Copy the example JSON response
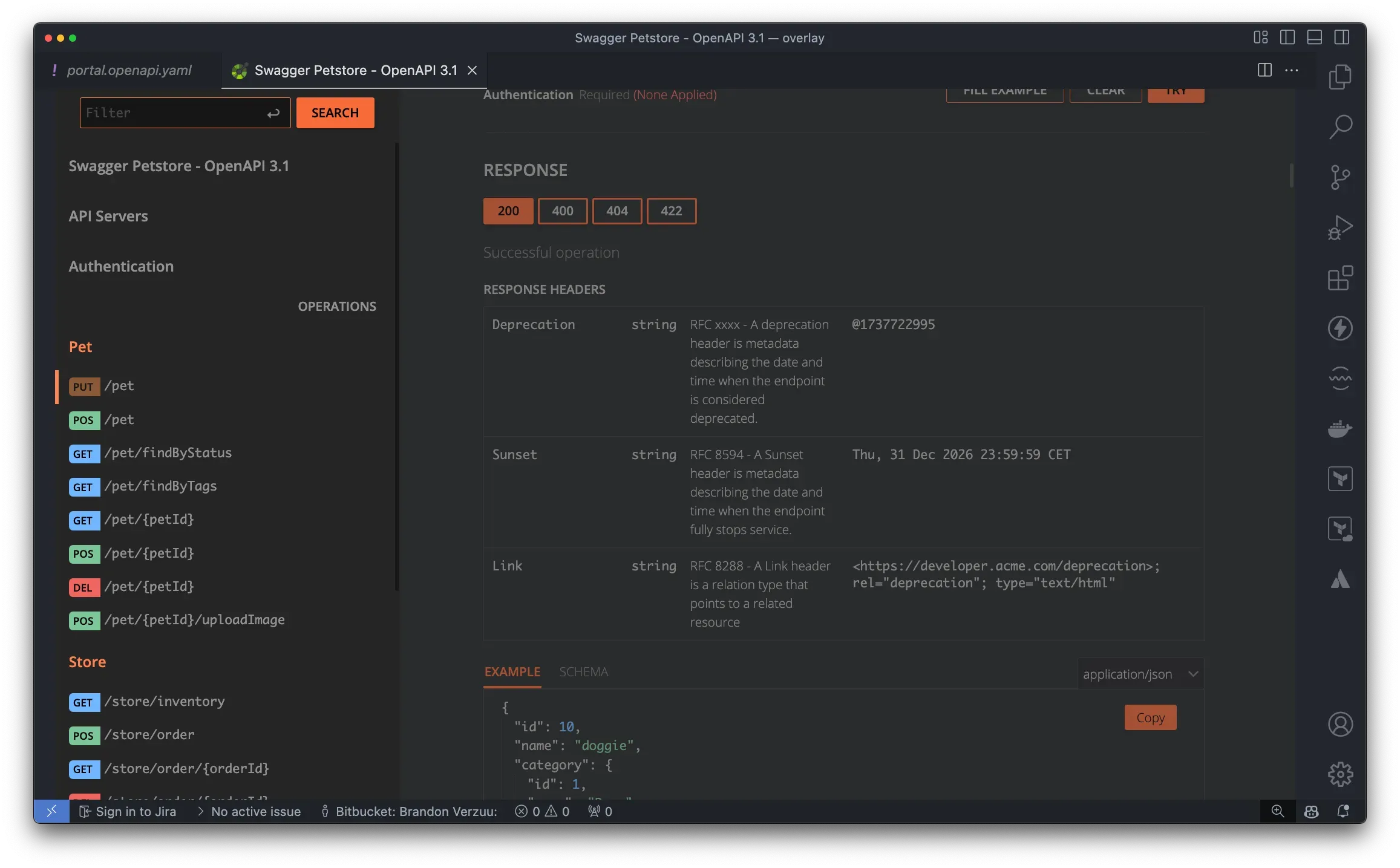 pyautogui.click(x=1150, y=717)
